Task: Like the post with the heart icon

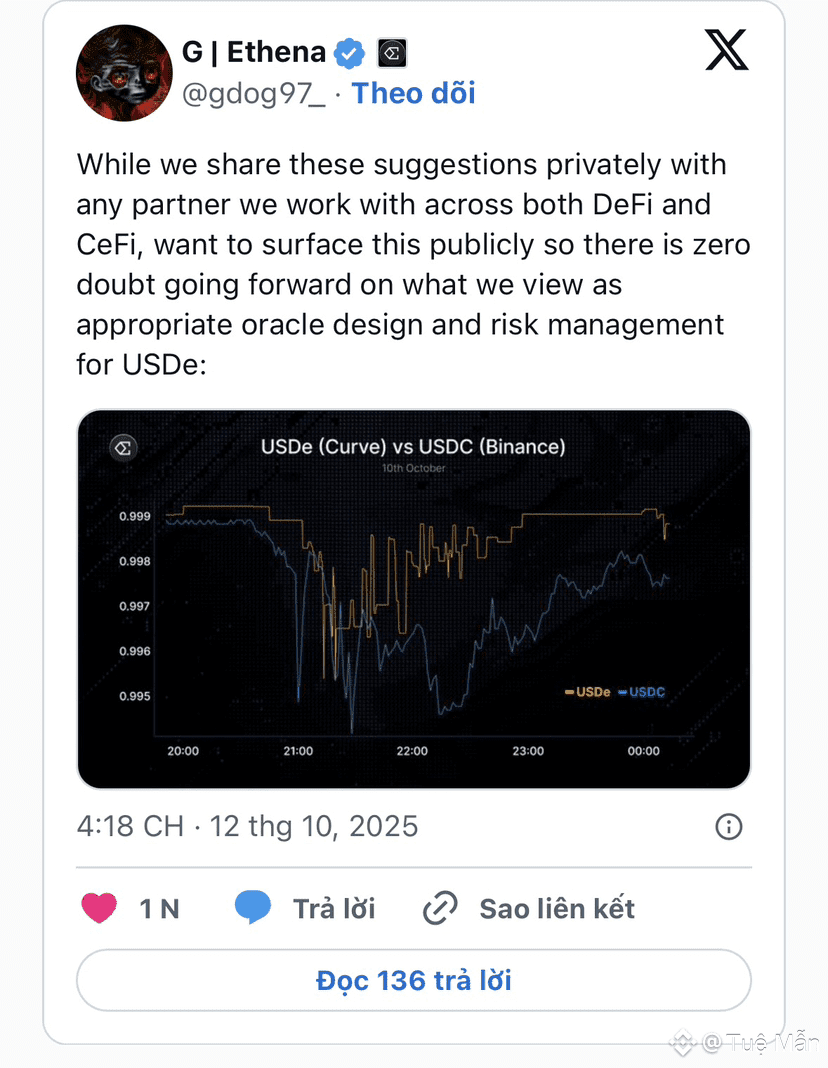Action: coord(99,908)
